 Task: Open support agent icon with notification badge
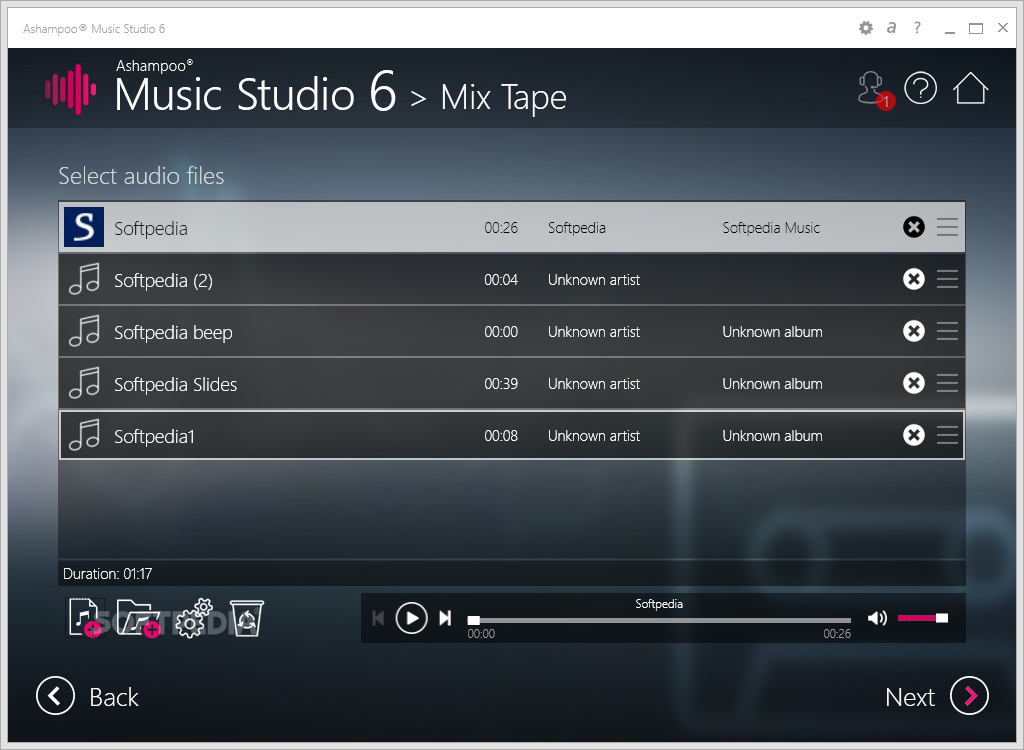click(874, 90)
